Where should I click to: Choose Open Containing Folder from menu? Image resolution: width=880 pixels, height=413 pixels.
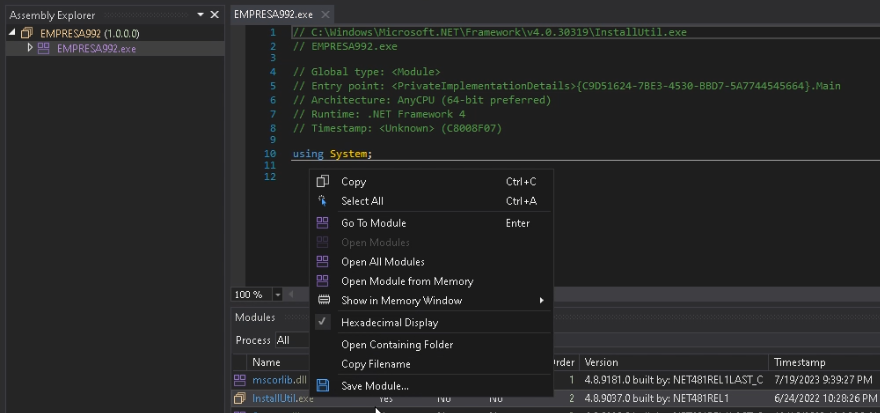pyautogui.click(x=397, y=344)
